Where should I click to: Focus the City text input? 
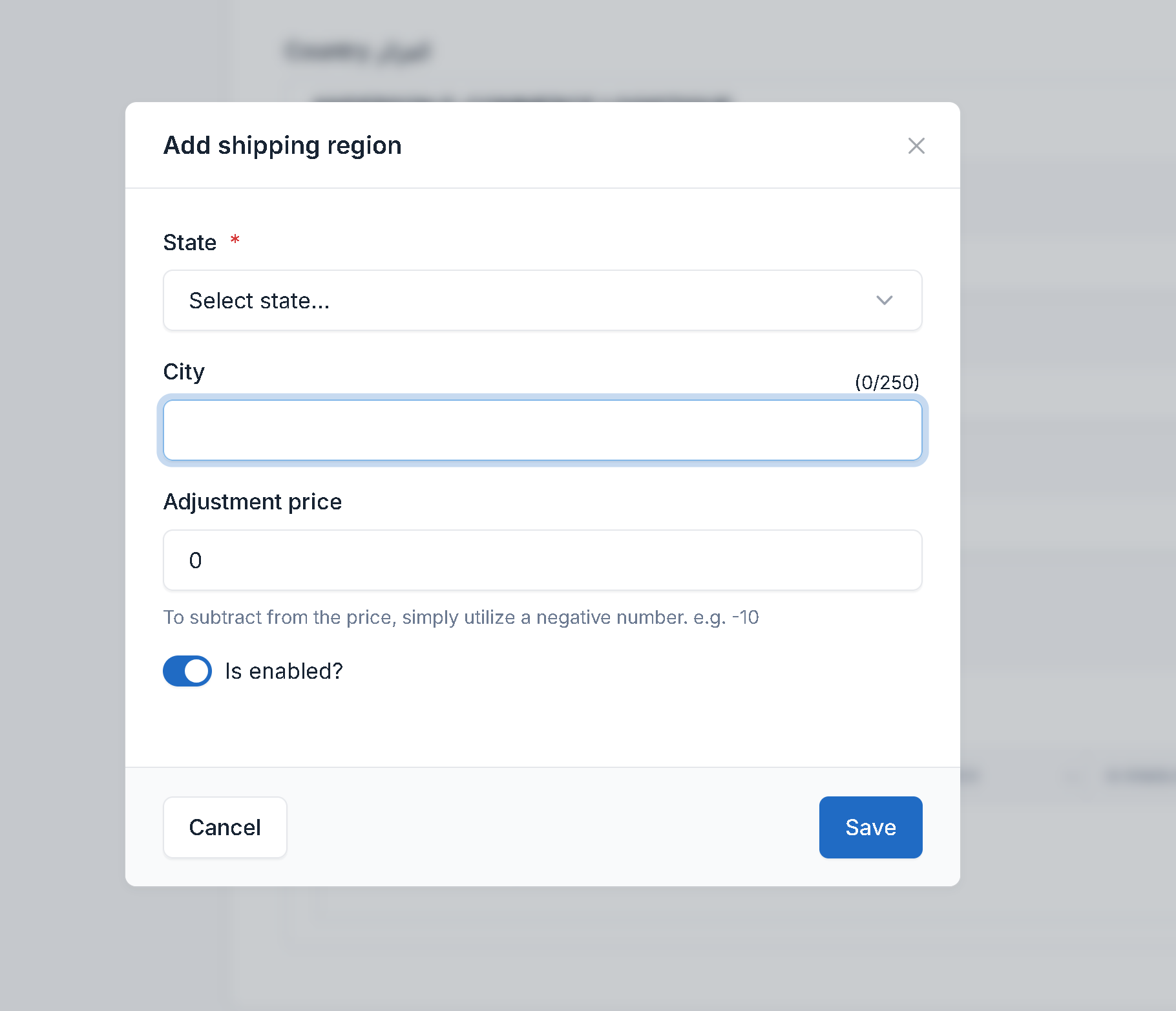[541, 430]
